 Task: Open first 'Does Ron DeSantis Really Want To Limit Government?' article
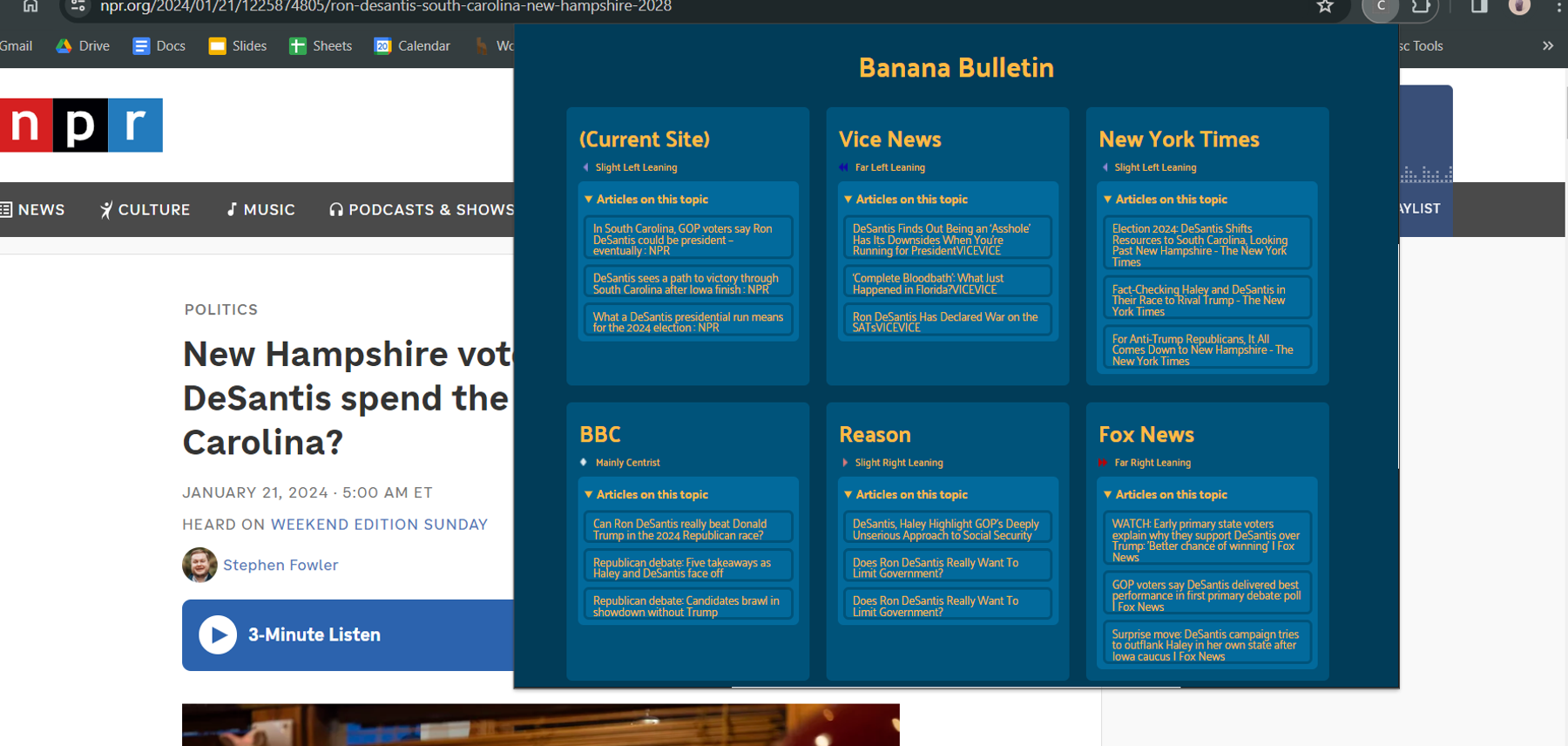[948, 567]
